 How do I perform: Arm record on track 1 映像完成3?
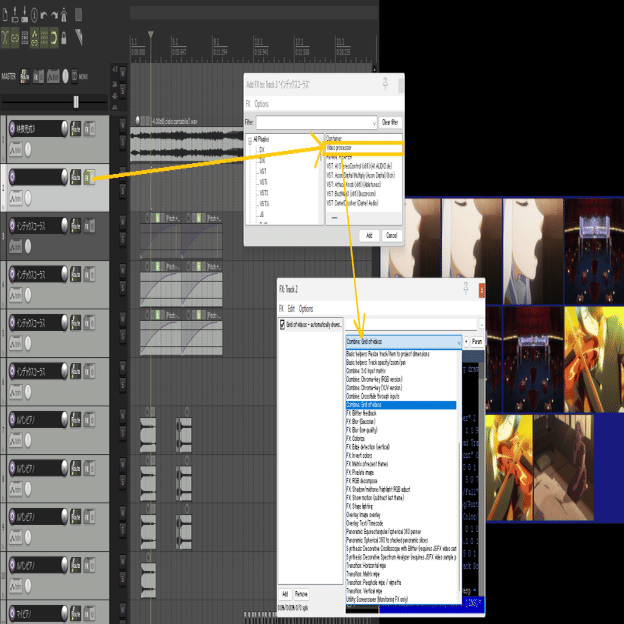pos(12,129)
